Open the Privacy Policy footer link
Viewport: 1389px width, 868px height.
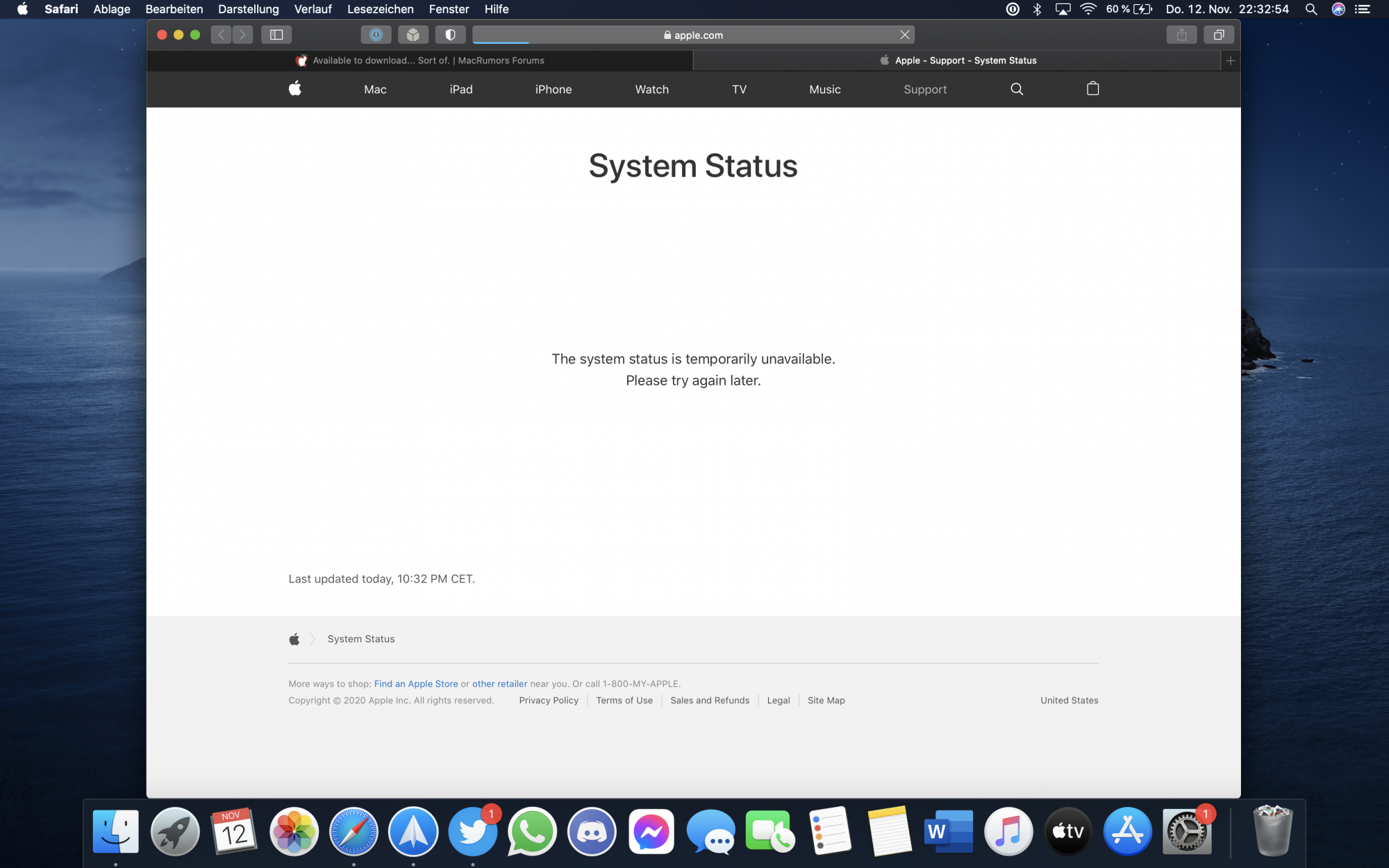coord(549,701)
